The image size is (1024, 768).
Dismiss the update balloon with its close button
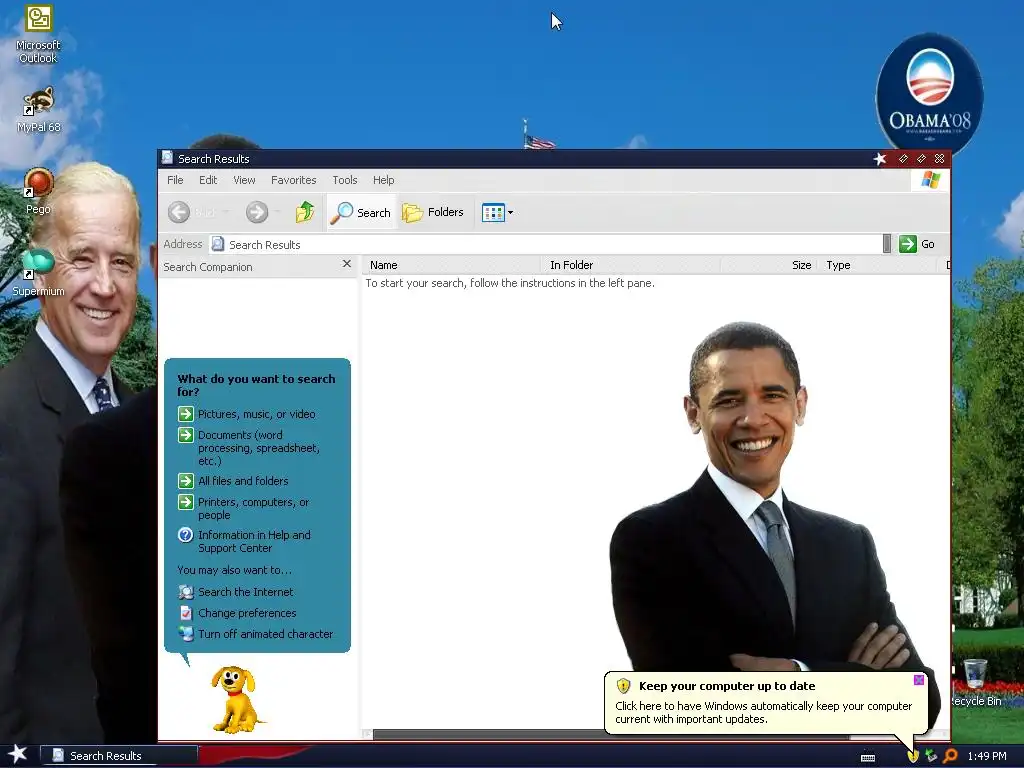click(918, 680)
